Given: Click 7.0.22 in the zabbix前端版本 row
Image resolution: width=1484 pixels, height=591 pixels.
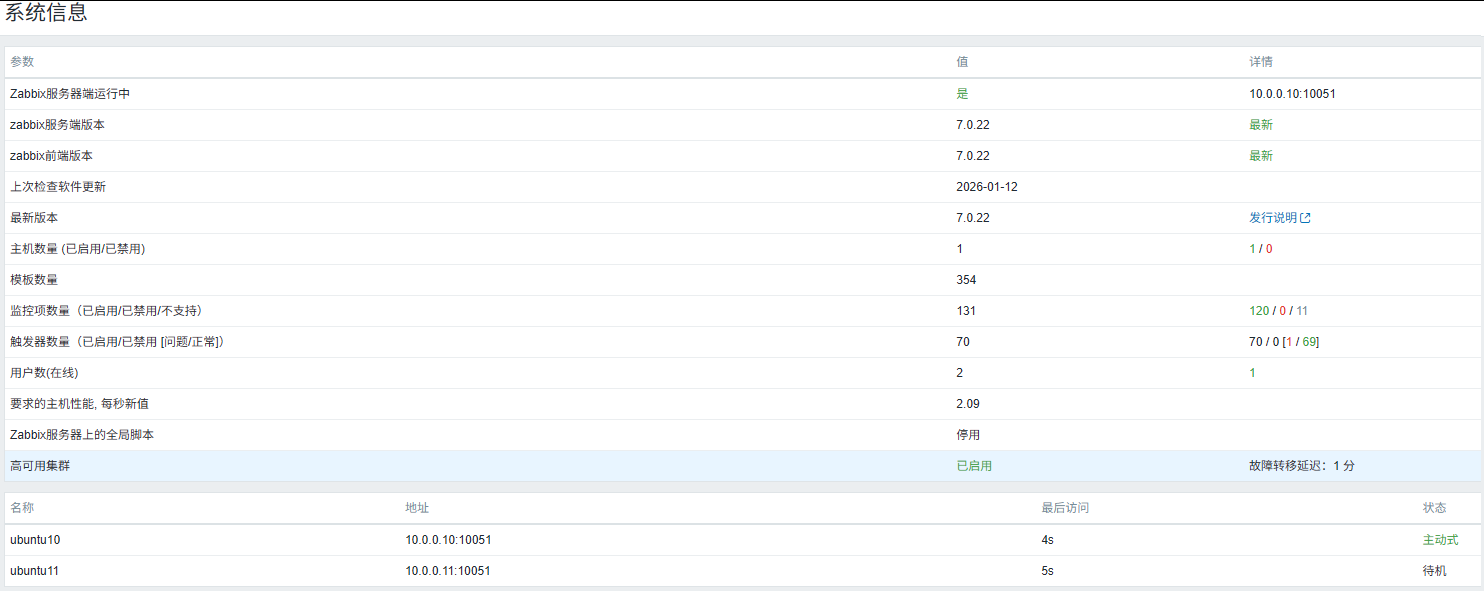Looking at the screenshot, I should click(973, 156).
